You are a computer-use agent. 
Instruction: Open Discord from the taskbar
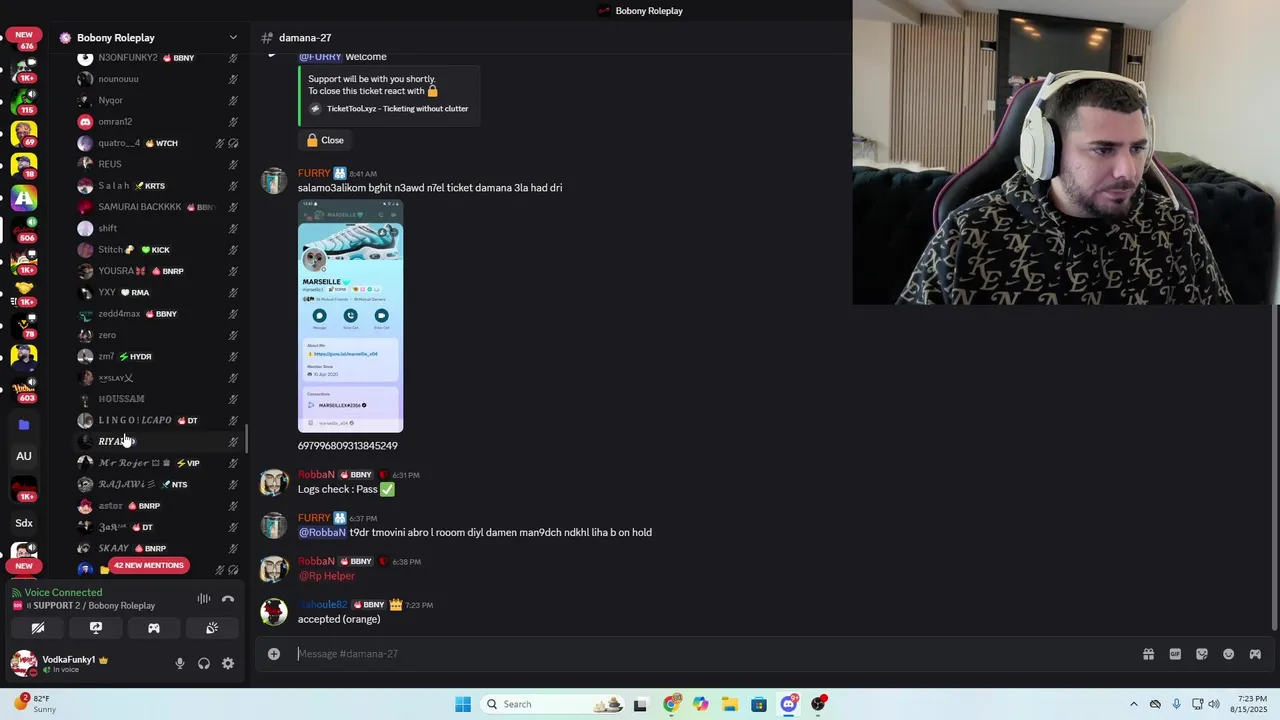coord(789,704)
